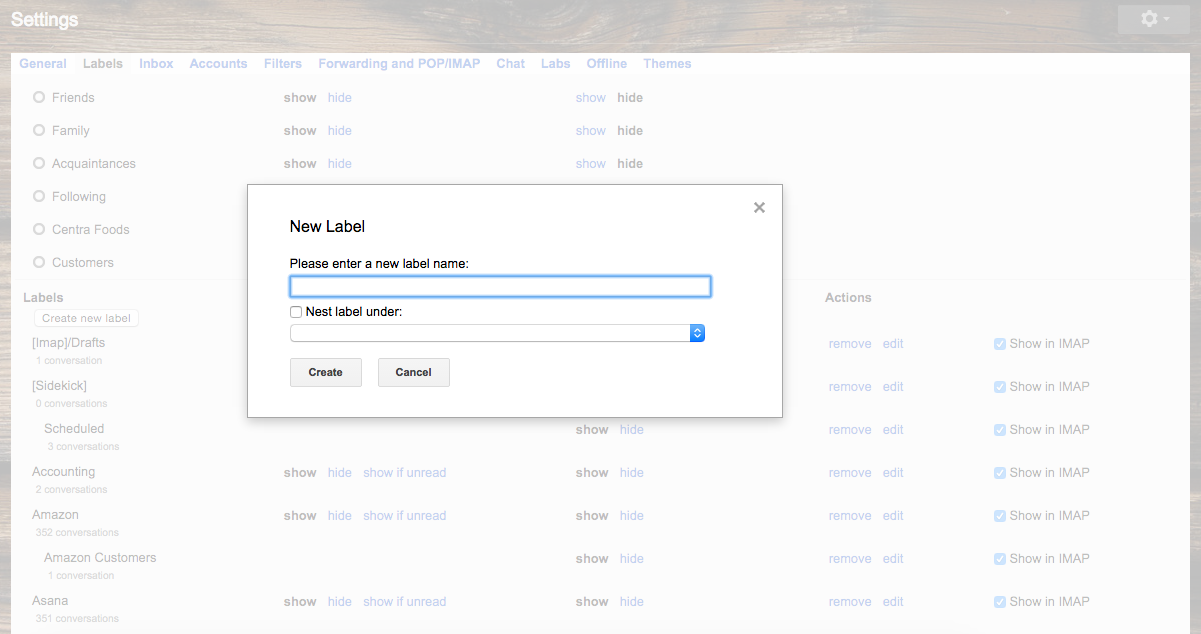Edit the Amazon Customers label
This screenshot has width=1201, height=634.
[893, 558]
